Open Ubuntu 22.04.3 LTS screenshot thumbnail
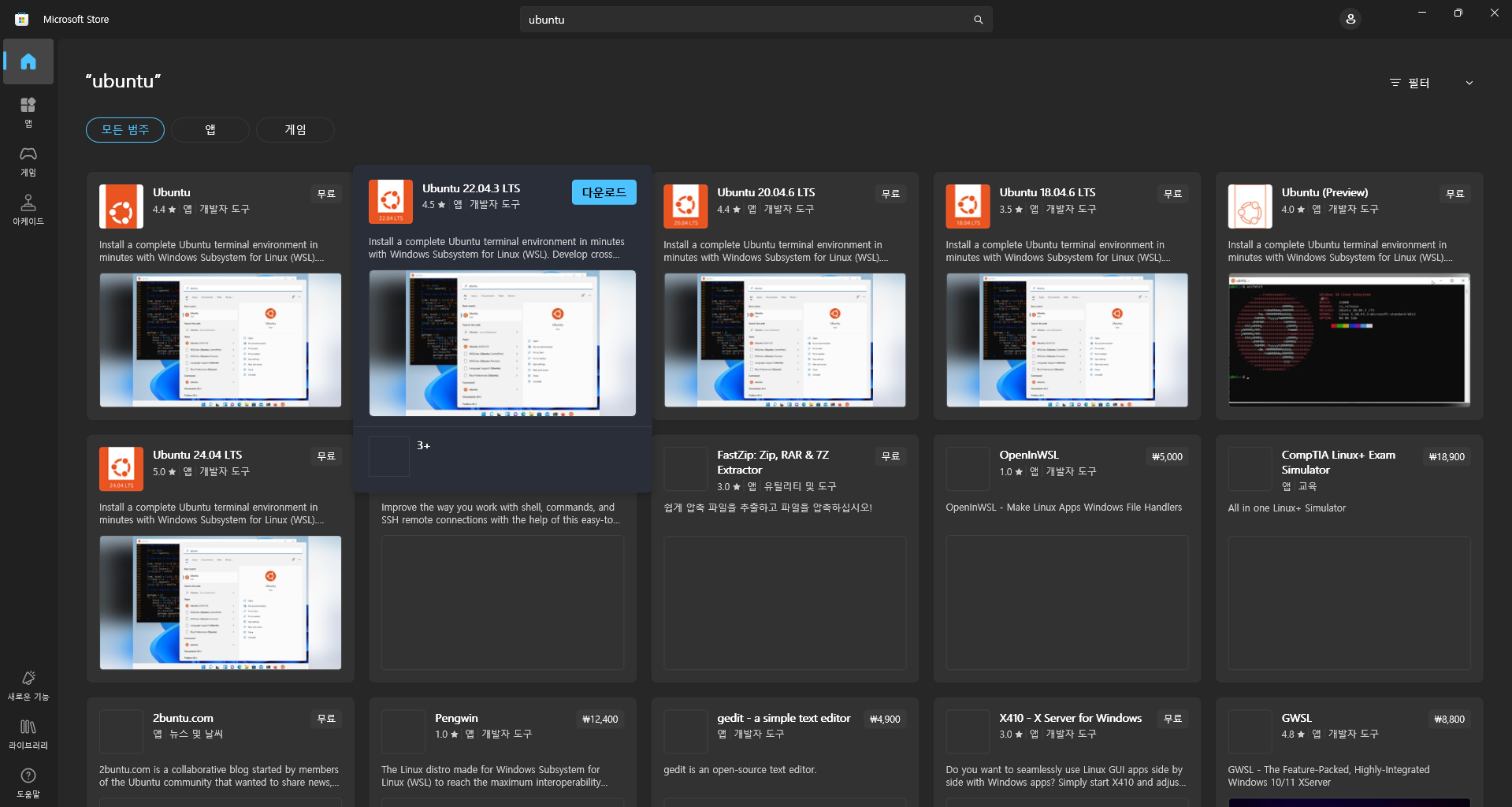This screenshot has width=1512, height=807. point(503,344)
